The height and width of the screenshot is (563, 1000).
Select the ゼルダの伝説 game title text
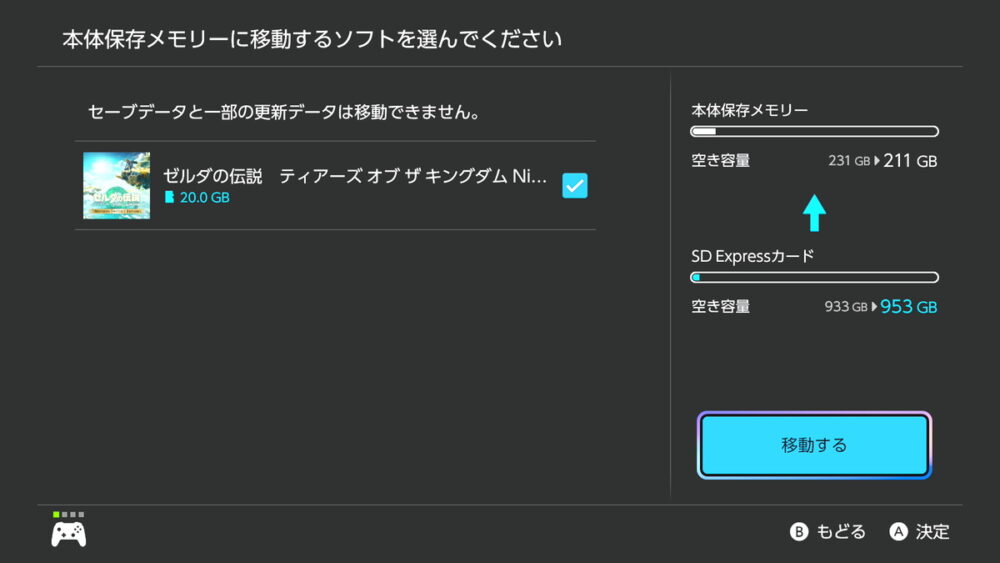tap(355, 176)
